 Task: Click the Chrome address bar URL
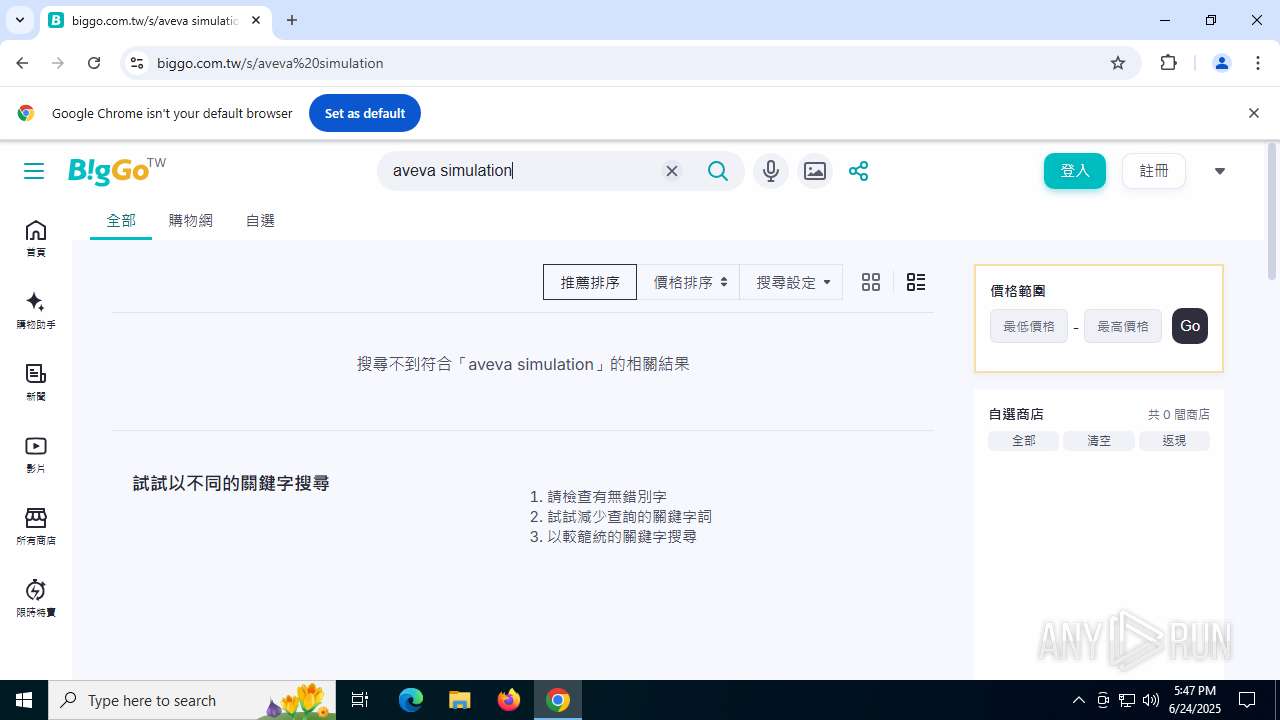pyautogui.click(x=270, y=63)
